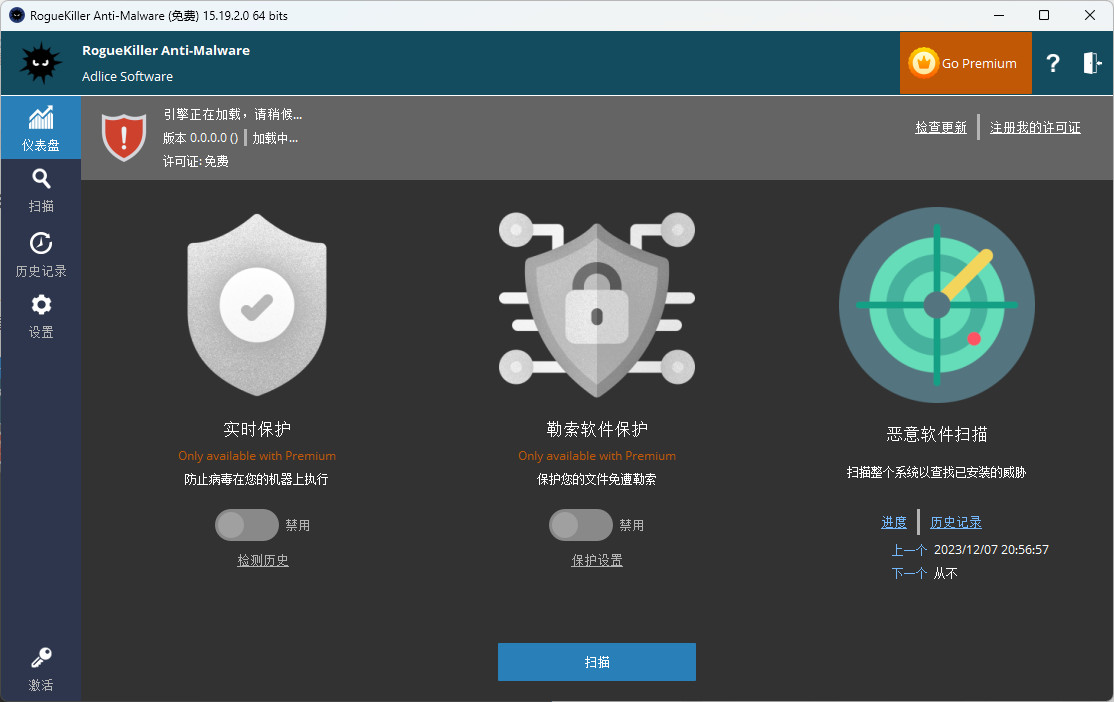Click the RogueKiller spiky logo icon

click(x=40, y=63)
